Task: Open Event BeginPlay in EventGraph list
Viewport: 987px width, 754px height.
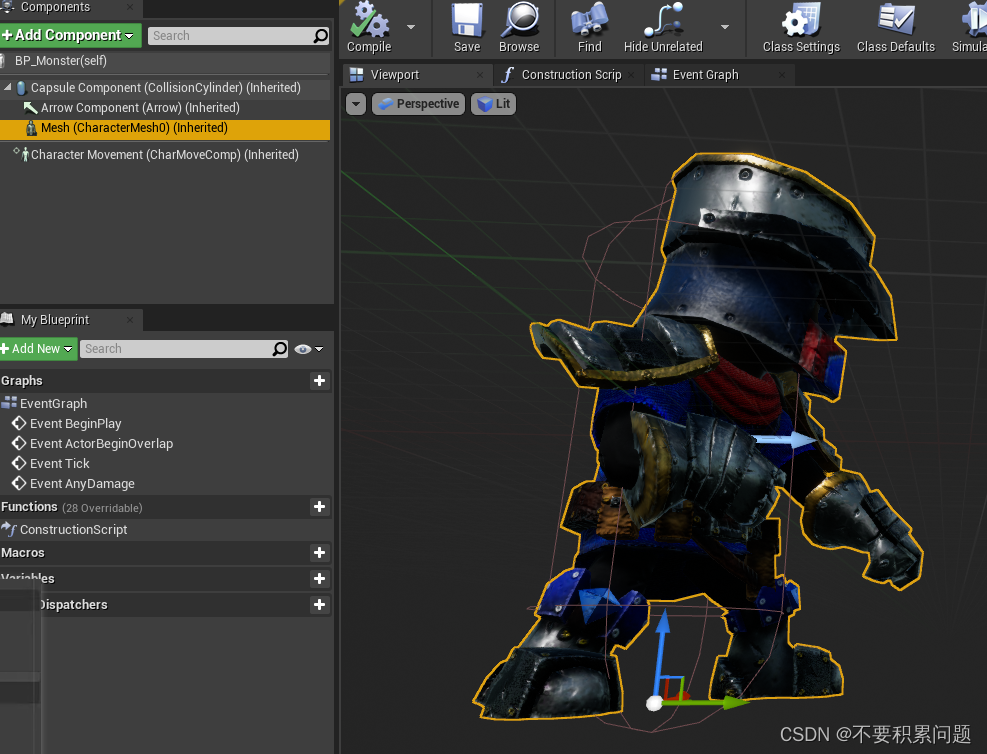Action: point(75,424)
